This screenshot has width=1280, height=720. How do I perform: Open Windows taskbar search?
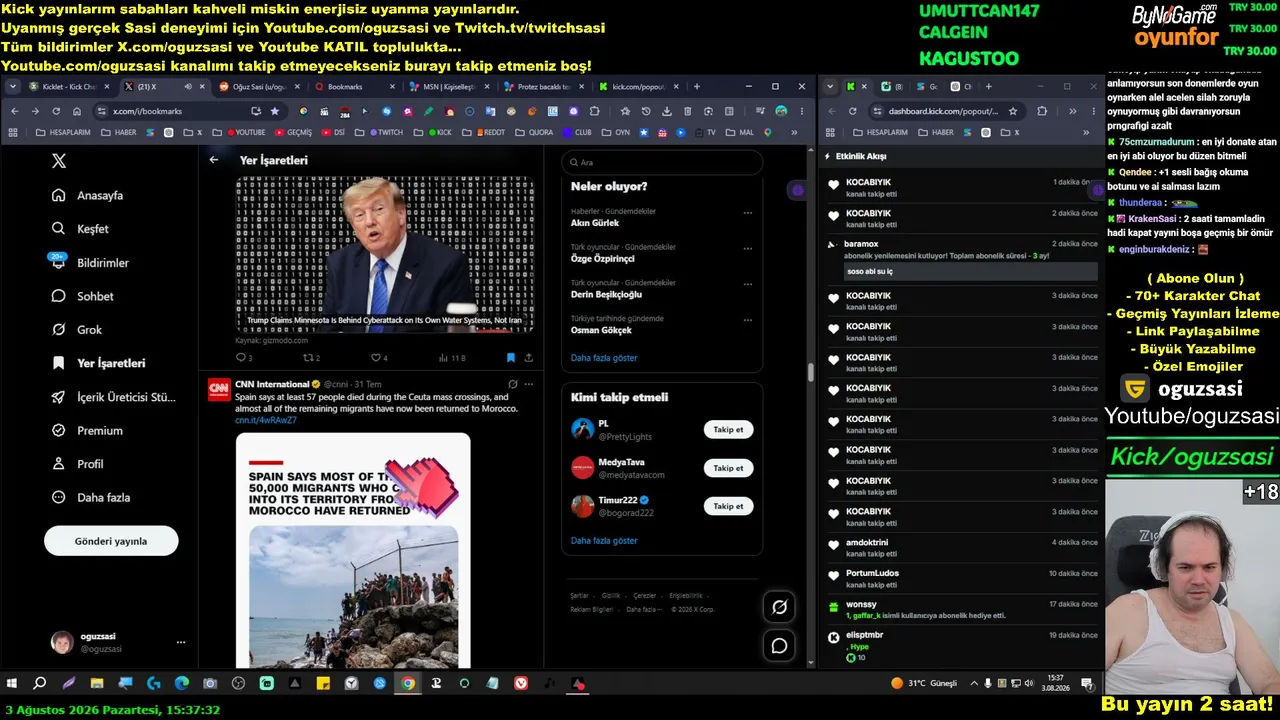(x=40, y=683)
